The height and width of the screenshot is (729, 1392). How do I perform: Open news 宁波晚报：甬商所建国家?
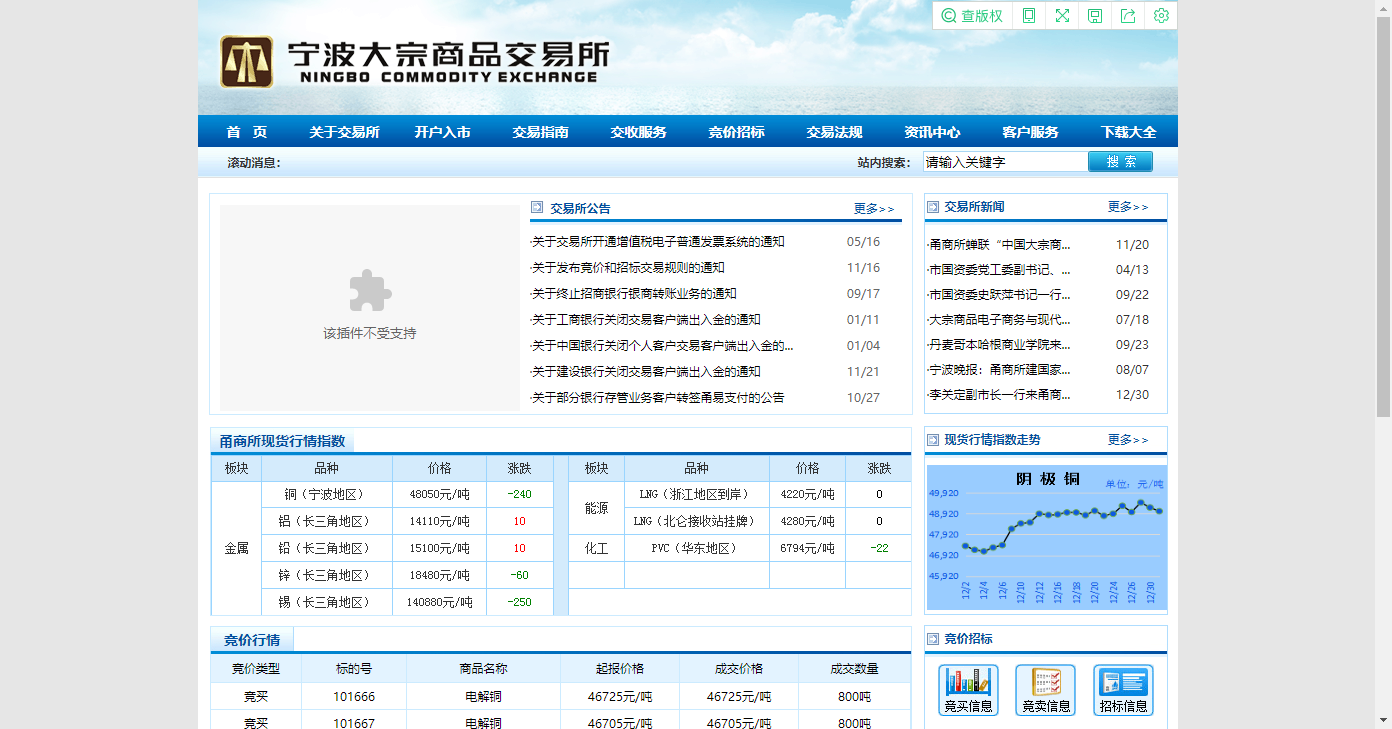click(1000, 370)
